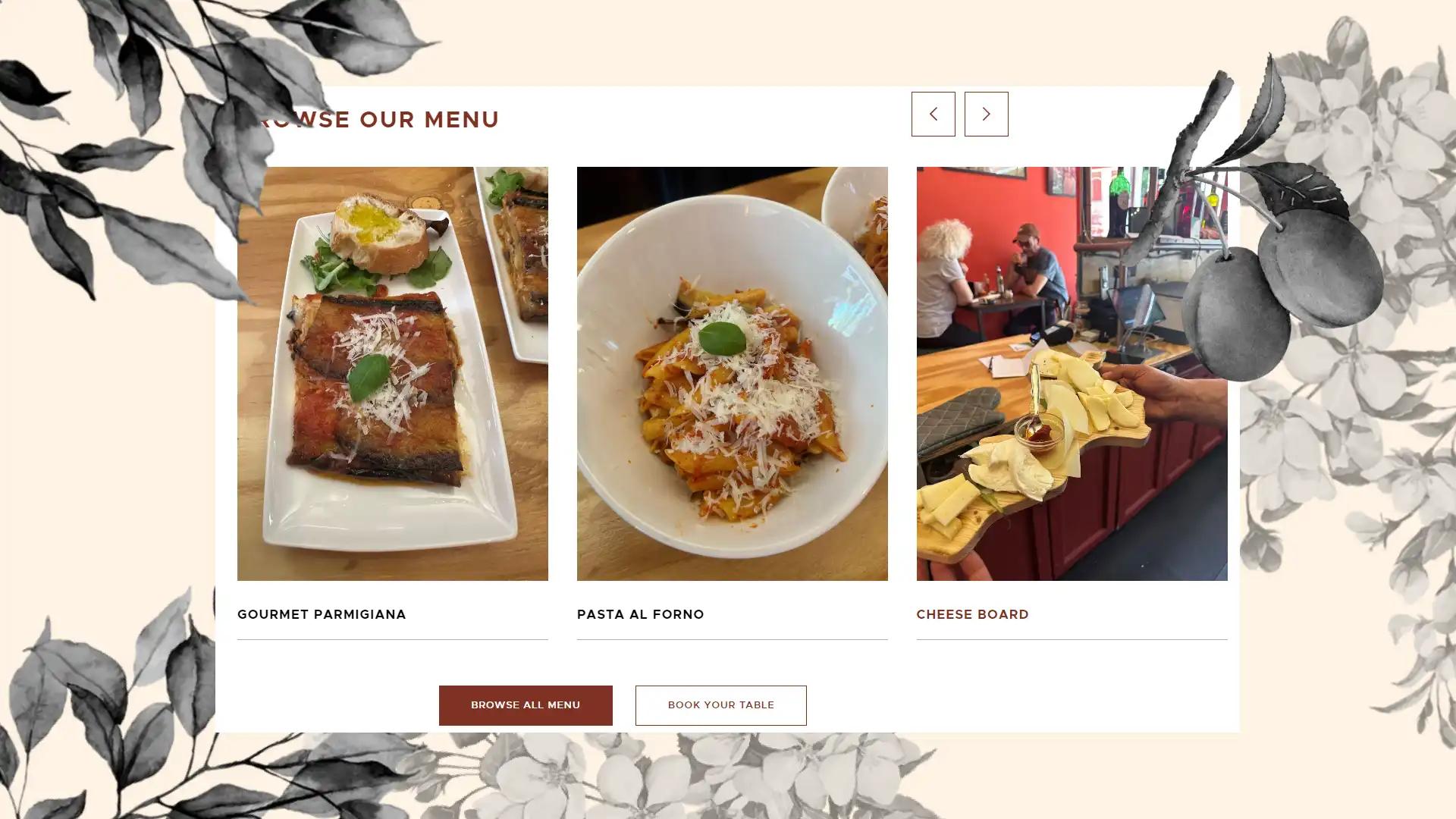Select the highlighted Cheese Board title
Viewport: 1456px width, 819px height.
(972, 614)
